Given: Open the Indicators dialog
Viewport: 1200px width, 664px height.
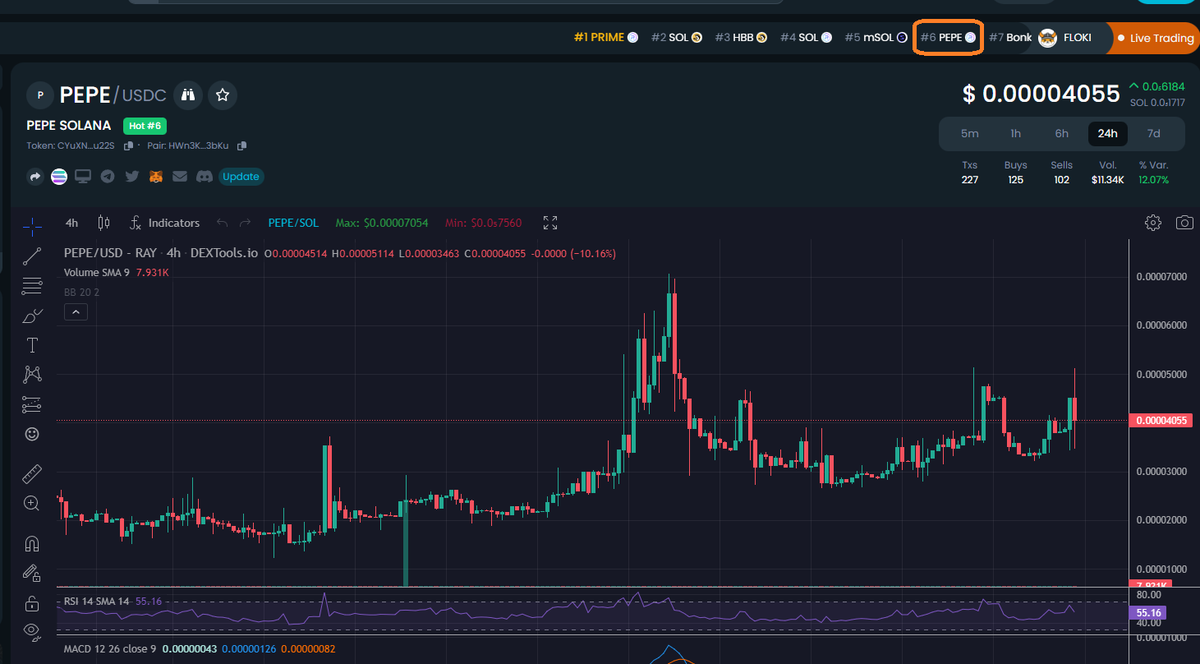Looking at the screenshot, I should (x=165, y=223).
